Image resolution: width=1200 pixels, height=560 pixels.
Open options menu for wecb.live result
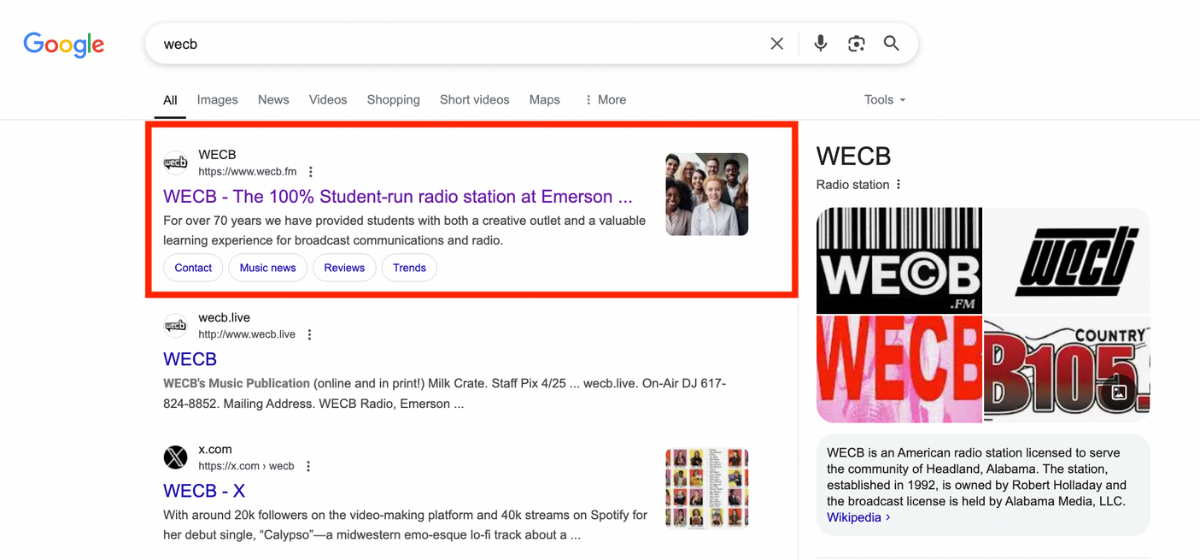pos(310,335)
